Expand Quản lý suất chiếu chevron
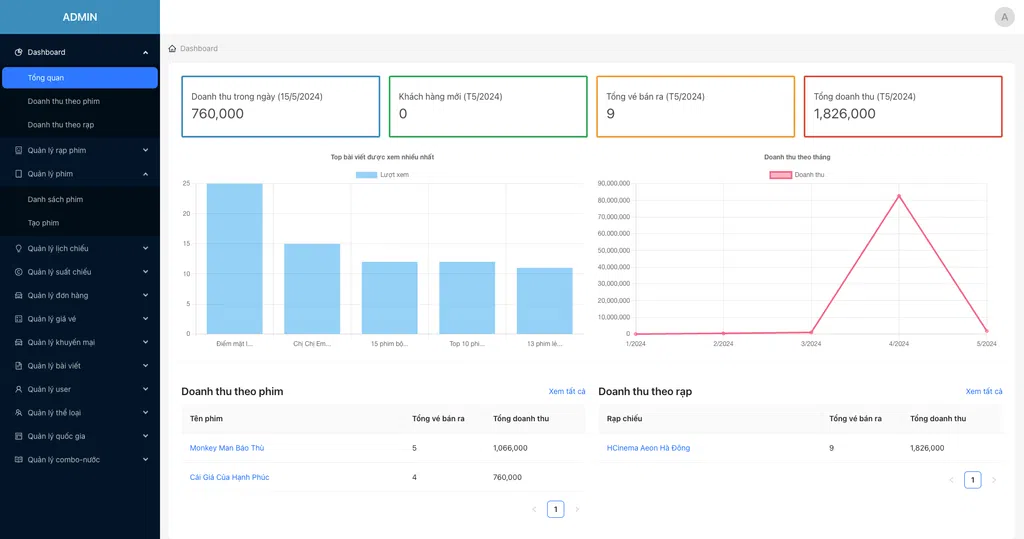This screenshot has height=539, width=1024. tap(145, 272)
